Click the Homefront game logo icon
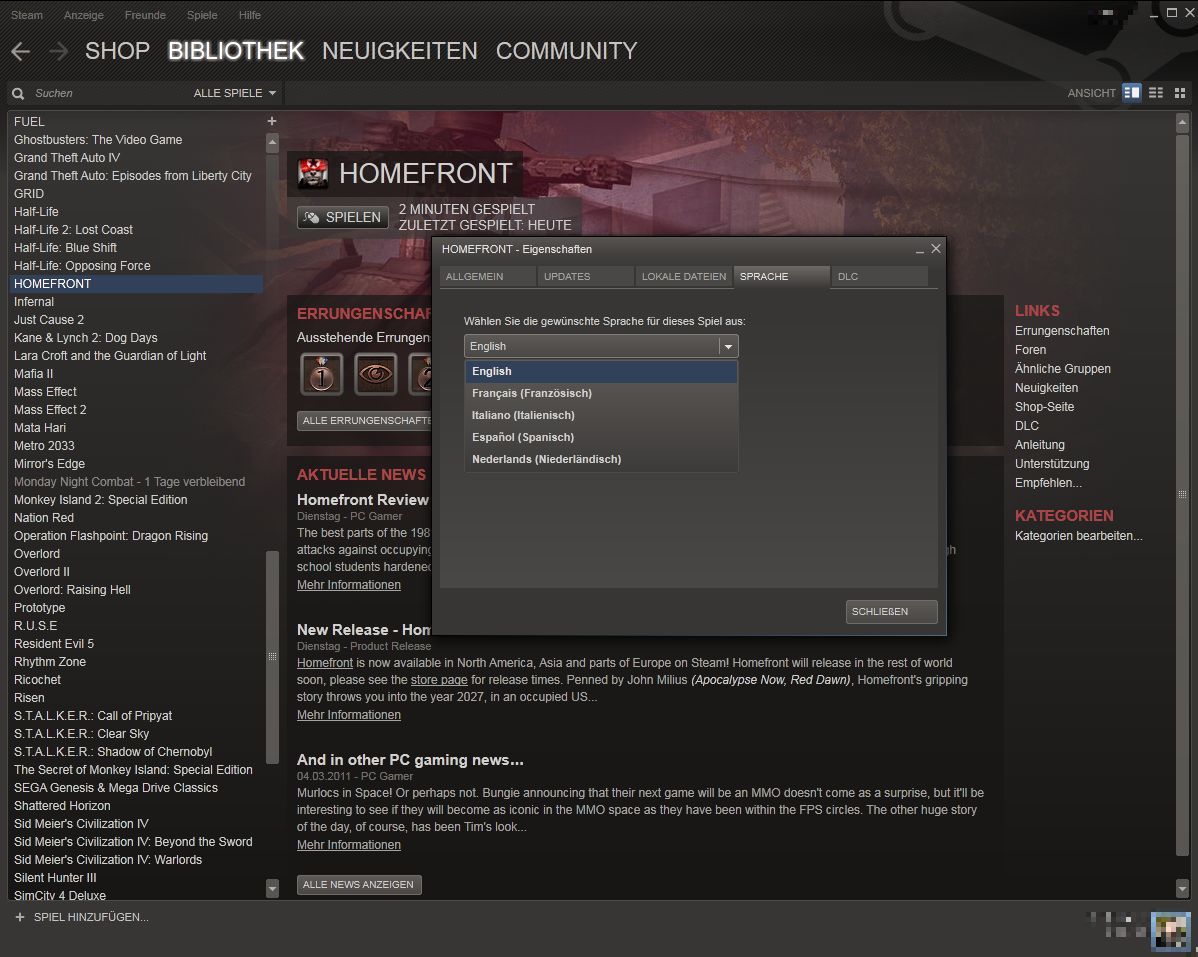The height and width of the screenshot is (957, 1198). pos(313,173)
